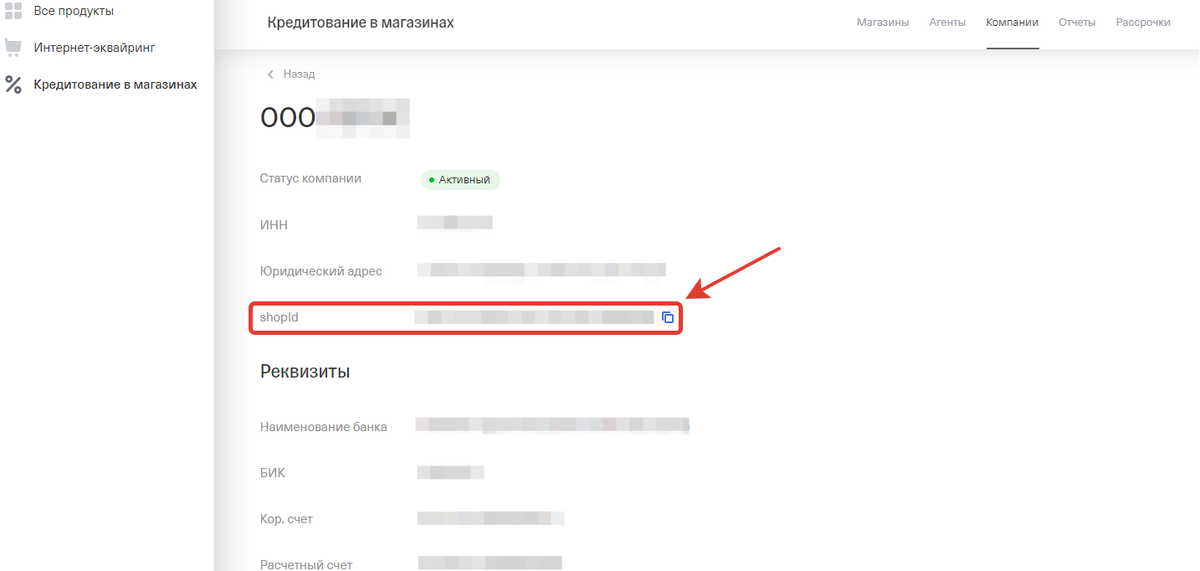1200x571 pixels.
Task: Click the blurred БИК value
Action: [451, 472]
